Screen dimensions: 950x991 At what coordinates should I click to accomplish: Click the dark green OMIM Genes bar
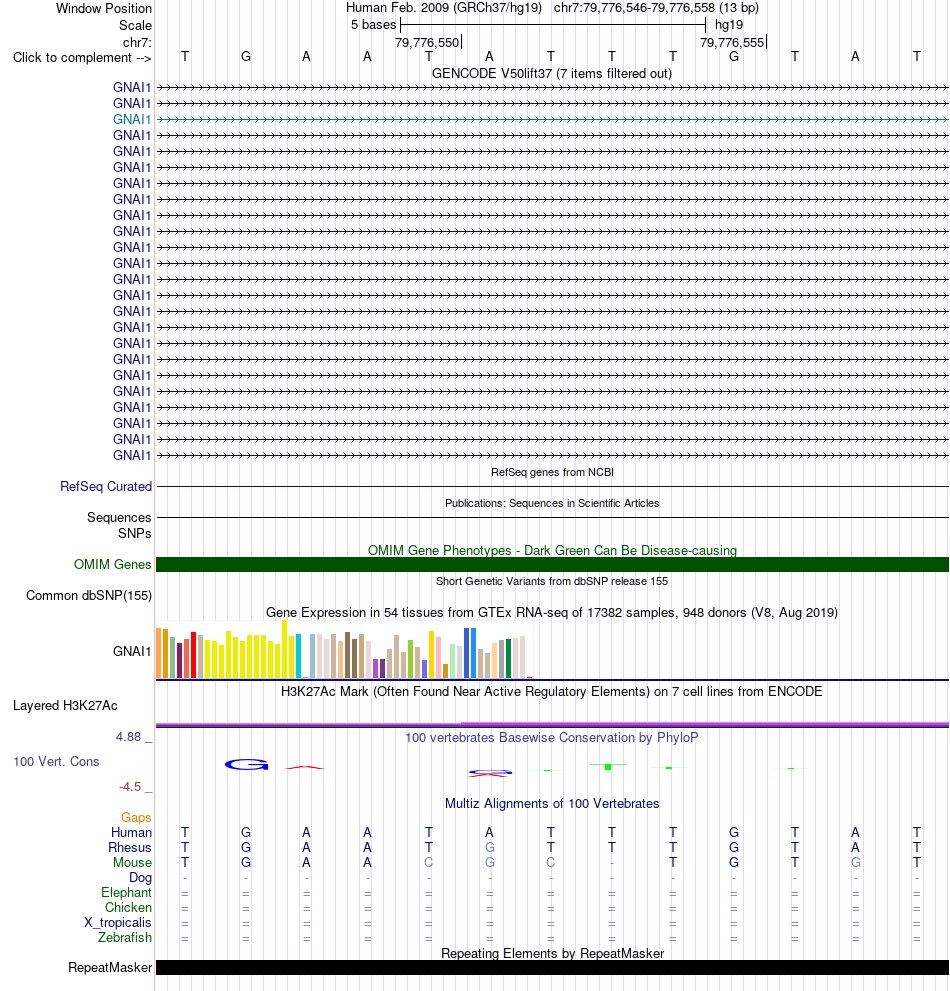pyautogui.click(x=552, y=564)
